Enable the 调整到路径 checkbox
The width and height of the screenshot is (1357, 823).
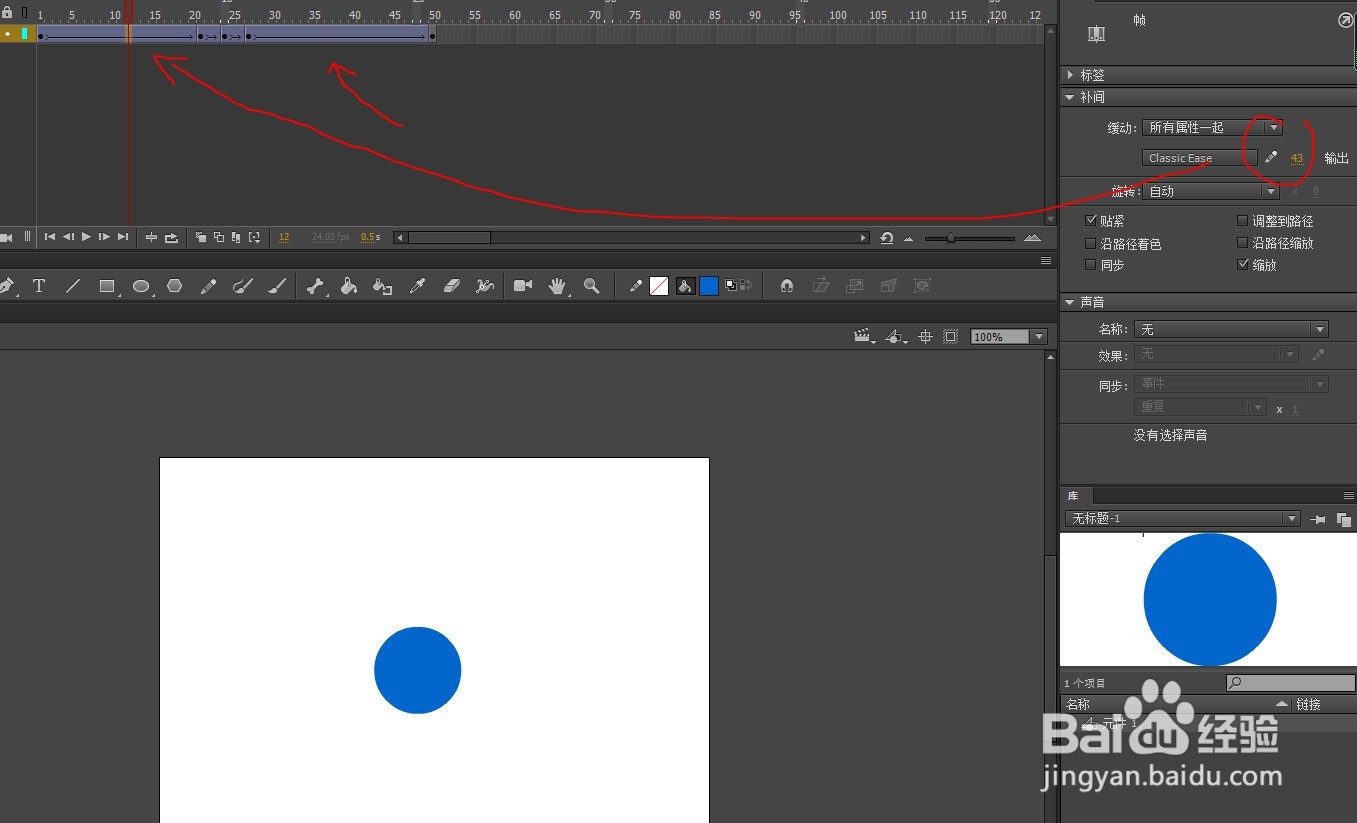[x=1243, y=220]
